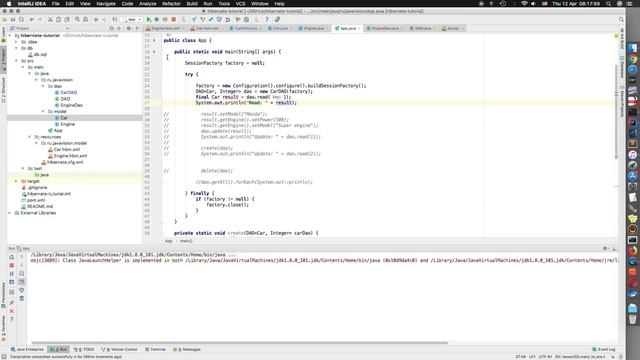Image resolution: width=640 pixels, height=360 pixels.
Task: Cut selection using scissors icon
Action: (50, 19)
